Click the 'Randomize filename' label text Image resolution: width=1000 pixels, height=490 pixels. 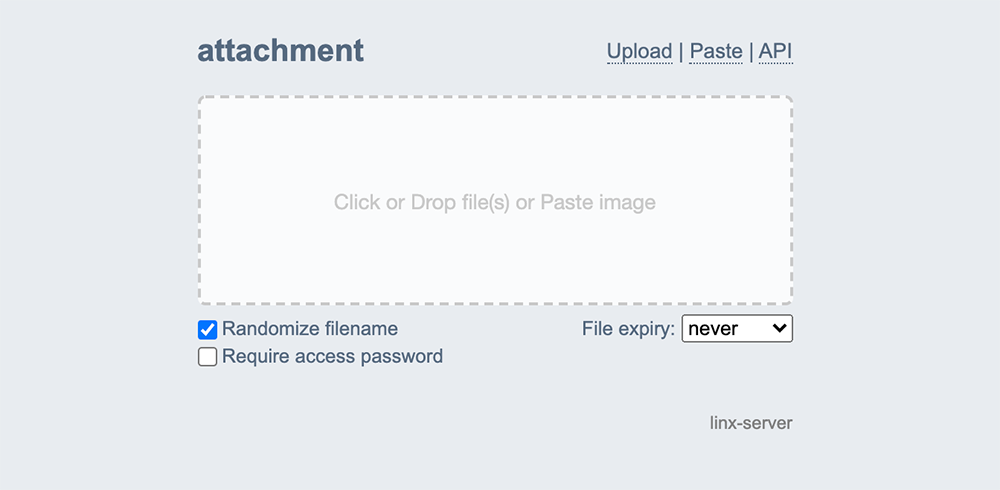point(310,329)
